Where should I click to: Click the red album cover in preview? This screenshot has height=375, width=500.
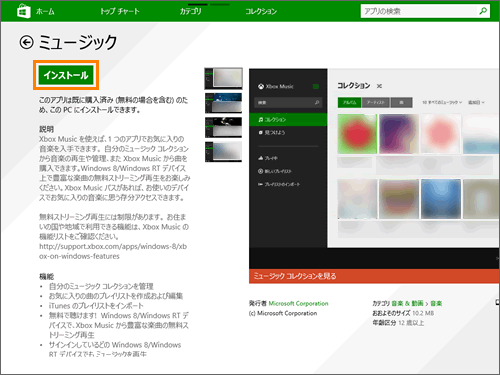pyautogui.click(x=357, y=134)
